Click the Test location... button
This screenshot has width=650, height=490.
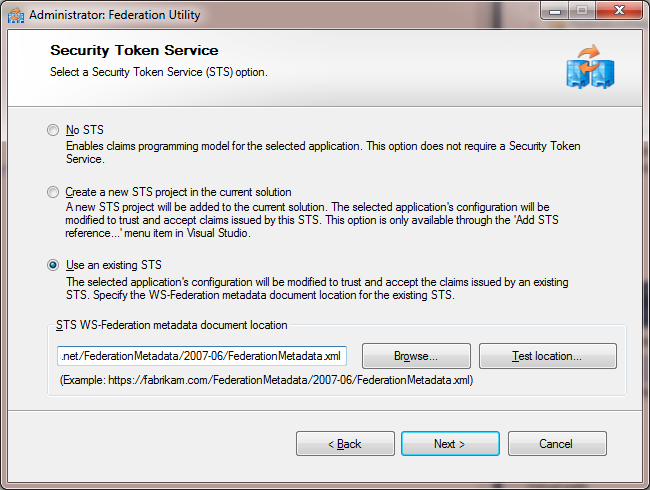(548, 356)
